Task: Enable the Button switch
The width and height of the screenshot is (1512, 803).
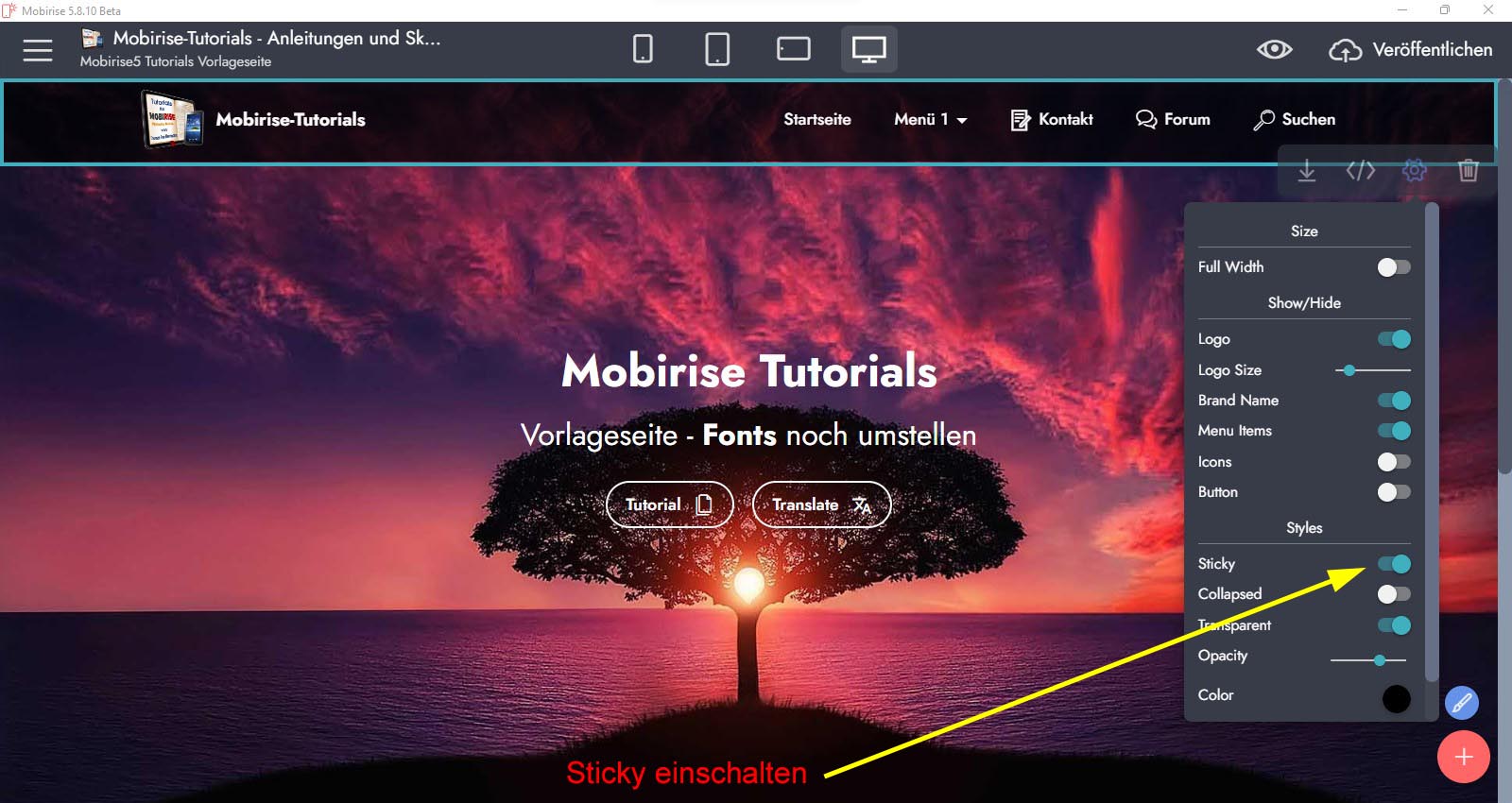Action: [x=1394, y=492]
